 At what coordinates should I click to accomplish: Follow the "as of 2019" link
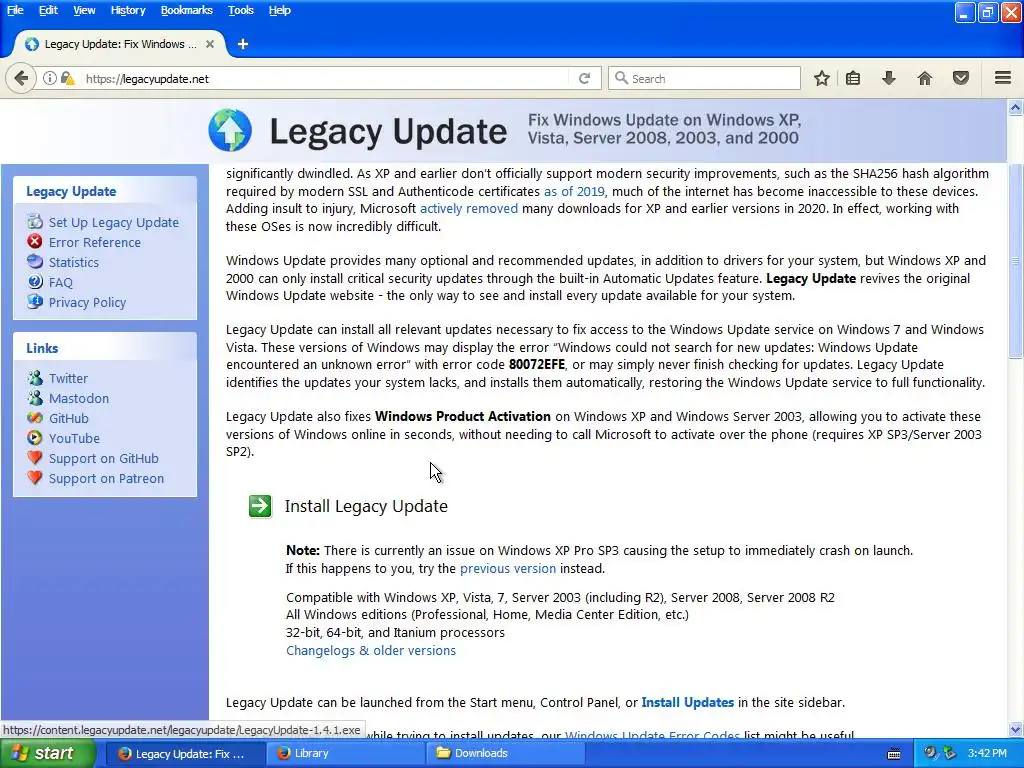574,191
